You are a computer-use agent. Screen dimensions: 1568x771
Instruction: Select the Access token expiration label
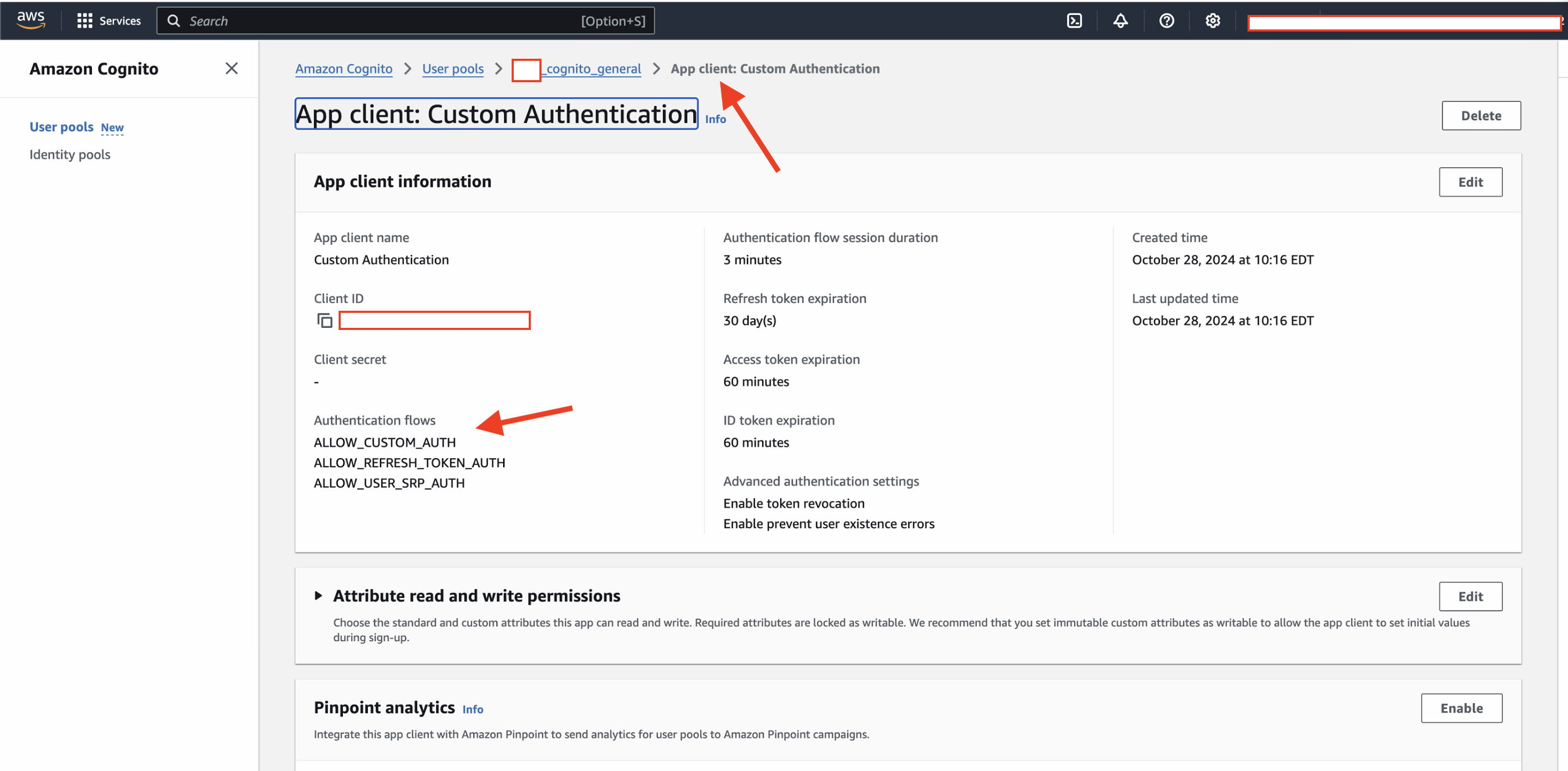(791, 360)
